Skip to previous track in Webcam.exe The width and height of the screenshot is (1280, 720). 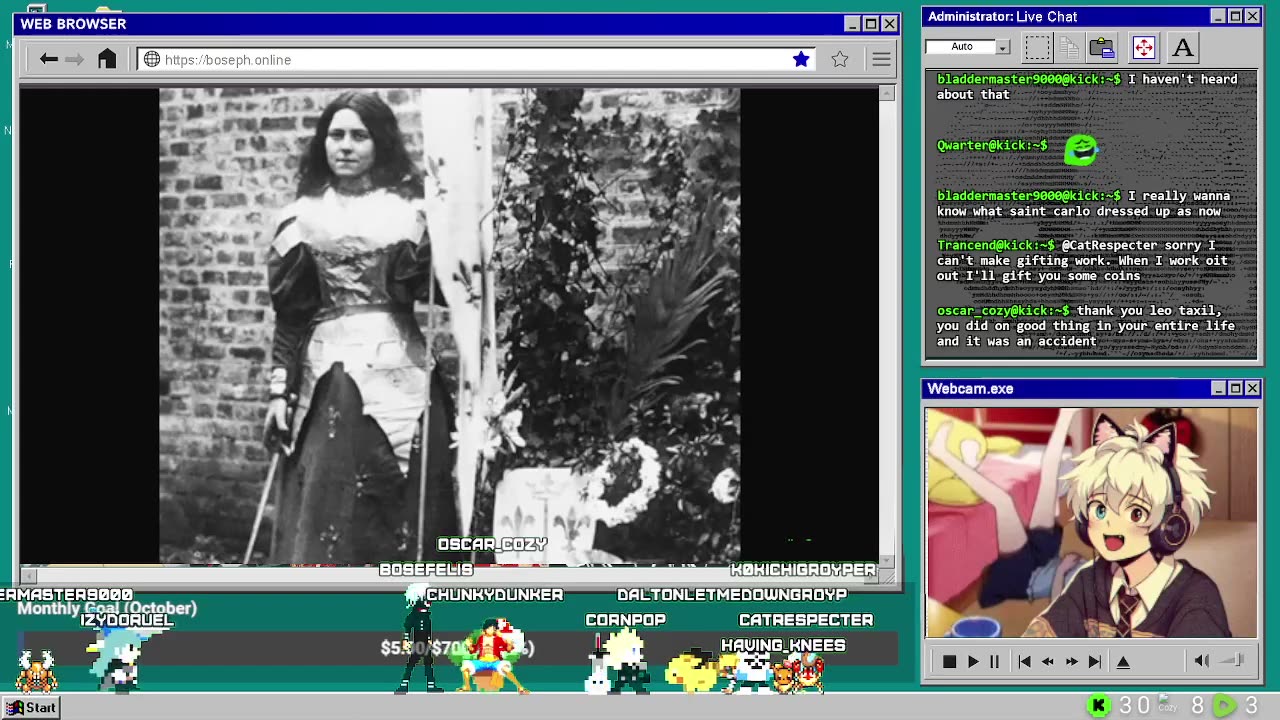click(1024, 661)
